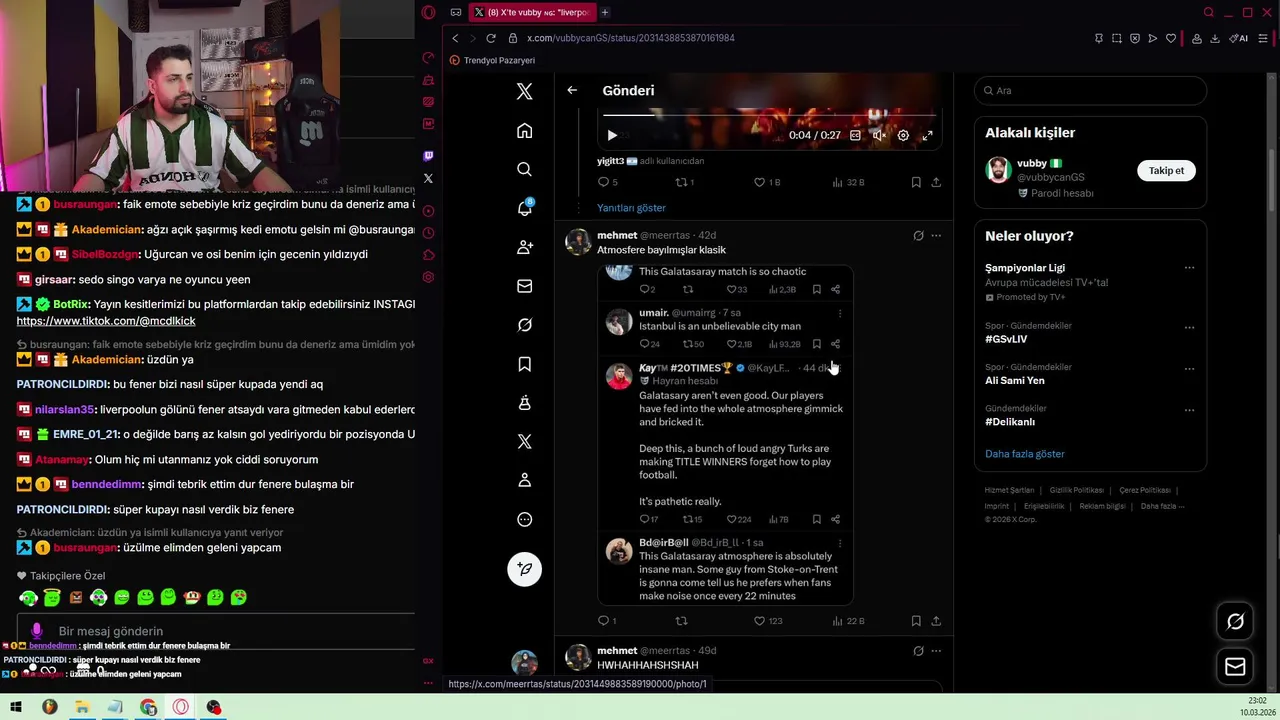Open more options for #Delikanlı trend
Viewport: 1280px width, 720px height.
[x=1189, y=410]
